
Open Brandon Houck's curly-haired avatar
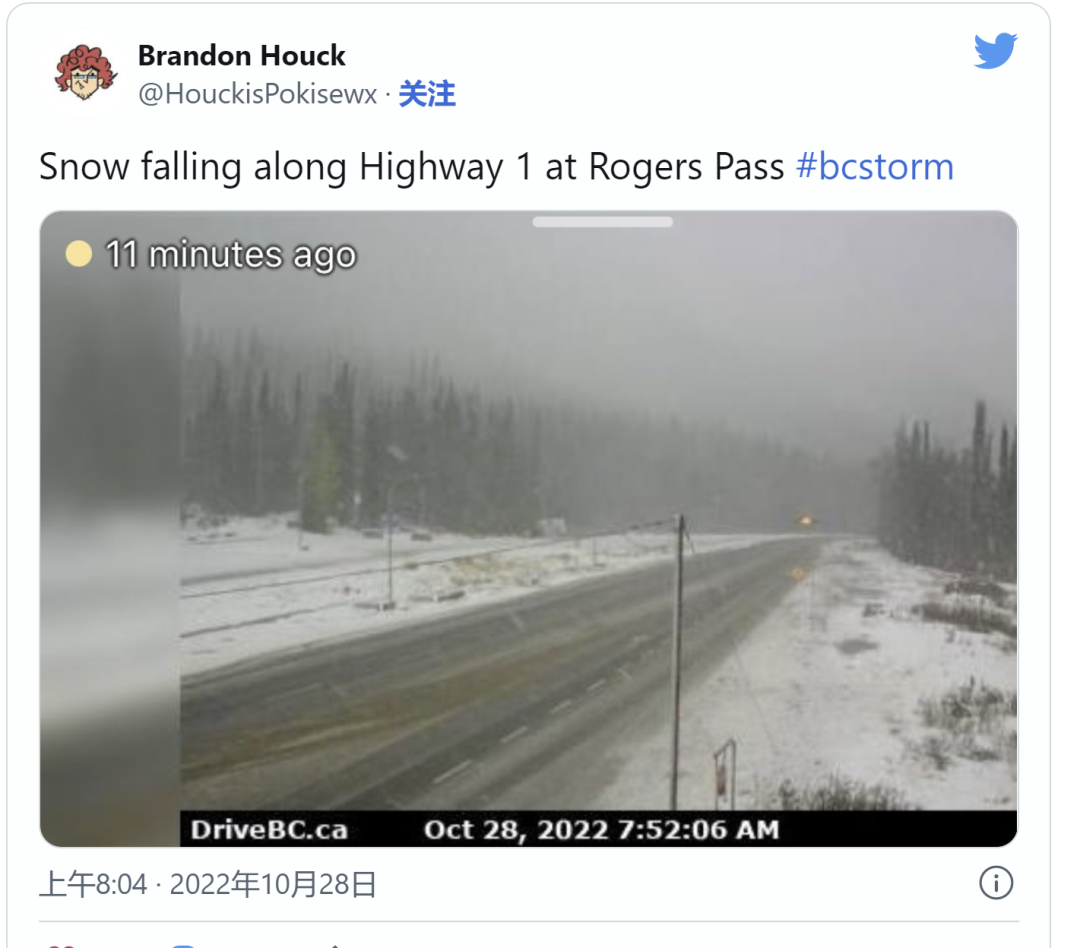click(x=84, y=72)
